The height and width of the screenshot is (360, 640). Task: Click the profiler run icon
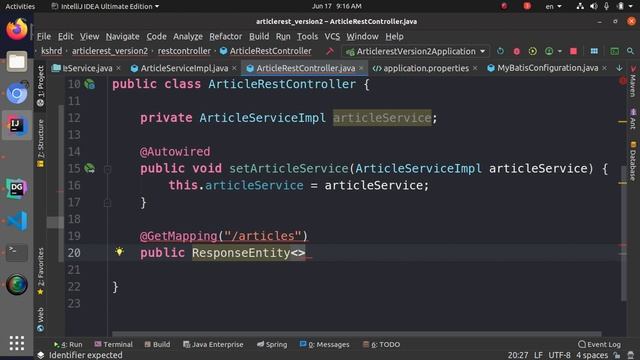549,51
